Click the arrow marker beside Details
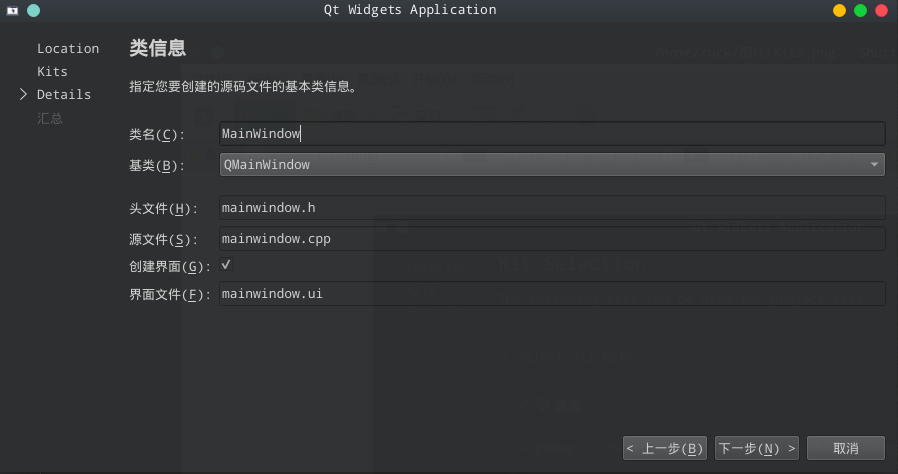 [23, 94]
